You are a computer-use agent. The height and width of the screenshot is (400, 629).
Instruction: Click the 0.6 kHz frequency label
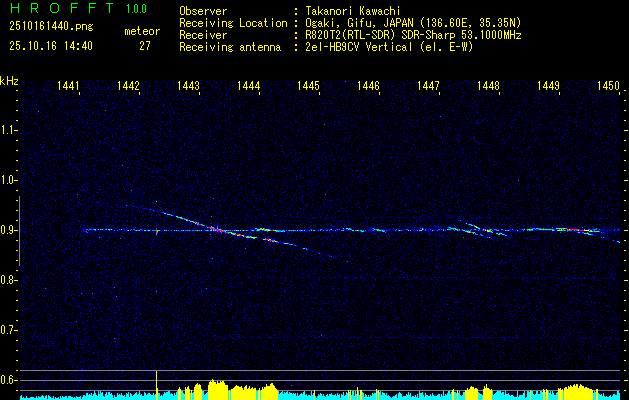tap(8, 380)
